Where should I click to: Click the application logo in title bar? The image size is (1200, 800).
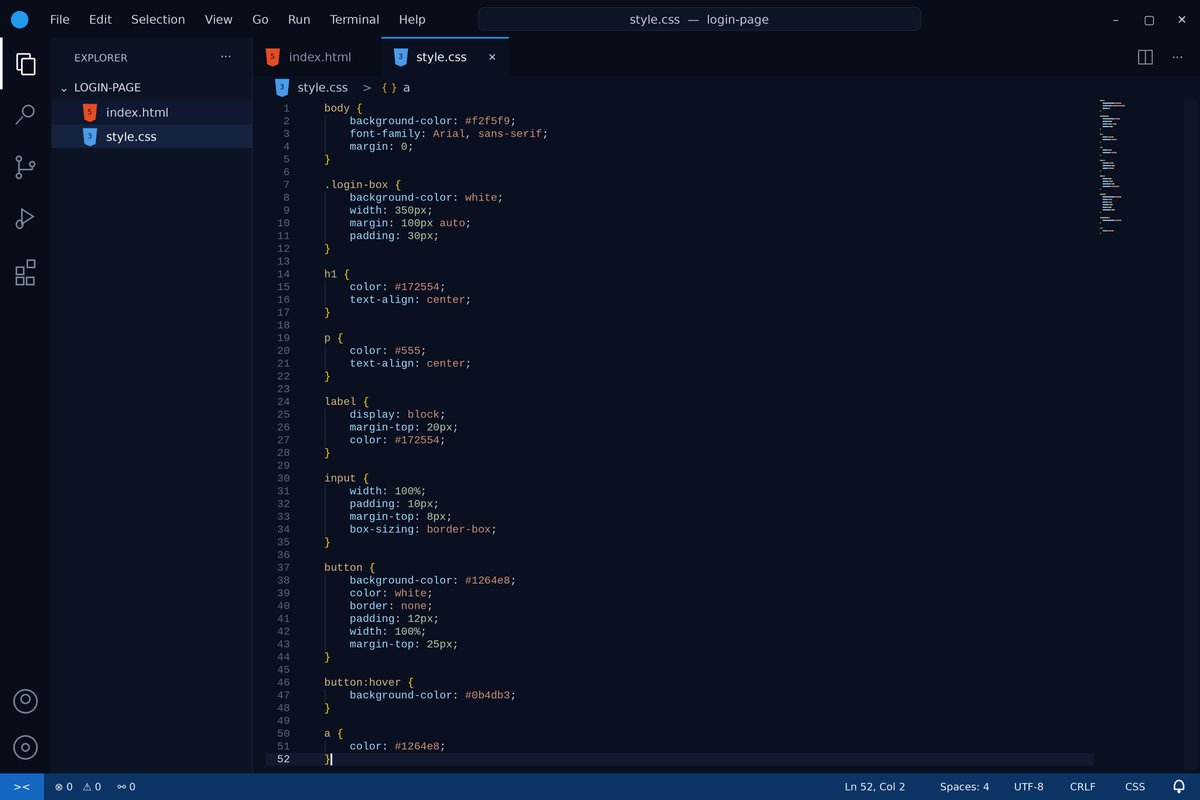tap(19, 19)
